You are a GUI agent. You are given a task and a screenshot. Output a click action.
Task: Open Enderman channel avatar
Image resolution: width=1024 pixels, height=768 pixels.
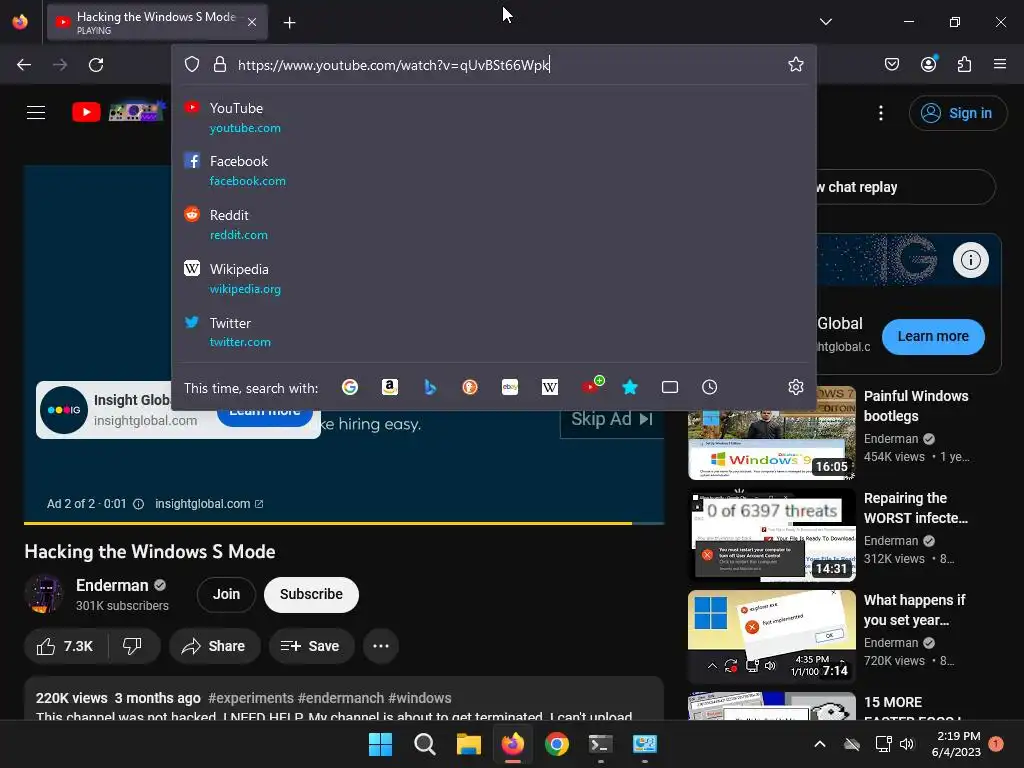[44, 594]
